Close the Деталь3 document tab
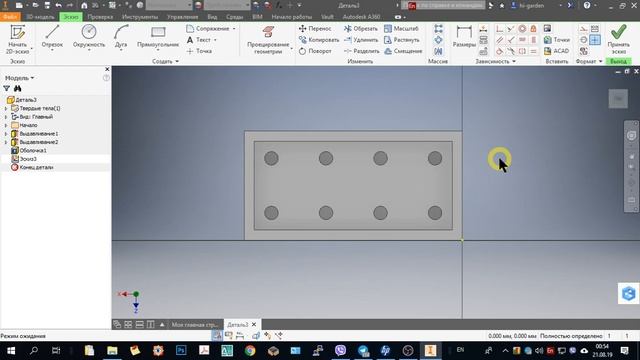This screenshot has width=640, height=360. point(254,324)
